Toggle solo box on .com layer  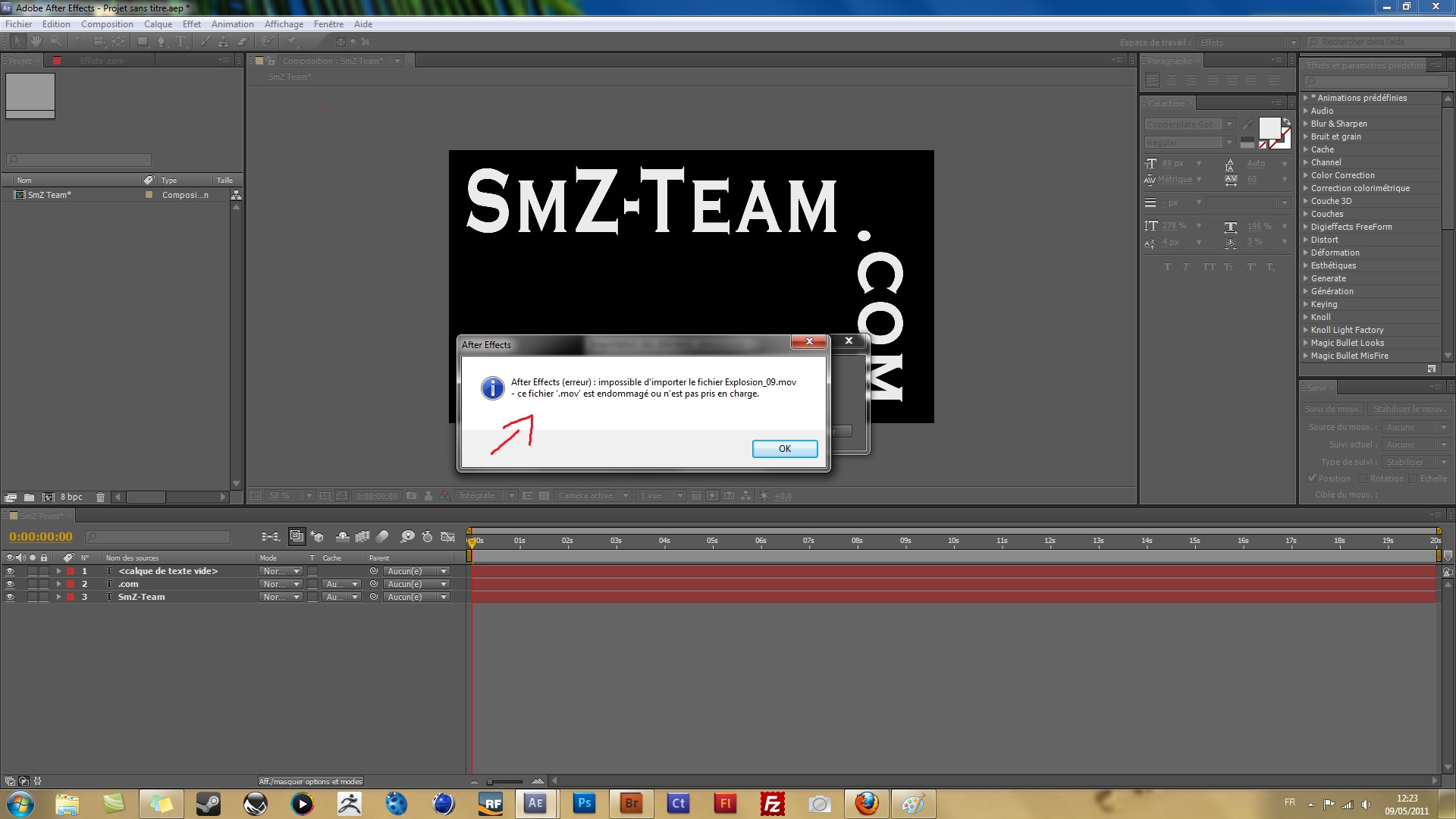click(33, 584)
